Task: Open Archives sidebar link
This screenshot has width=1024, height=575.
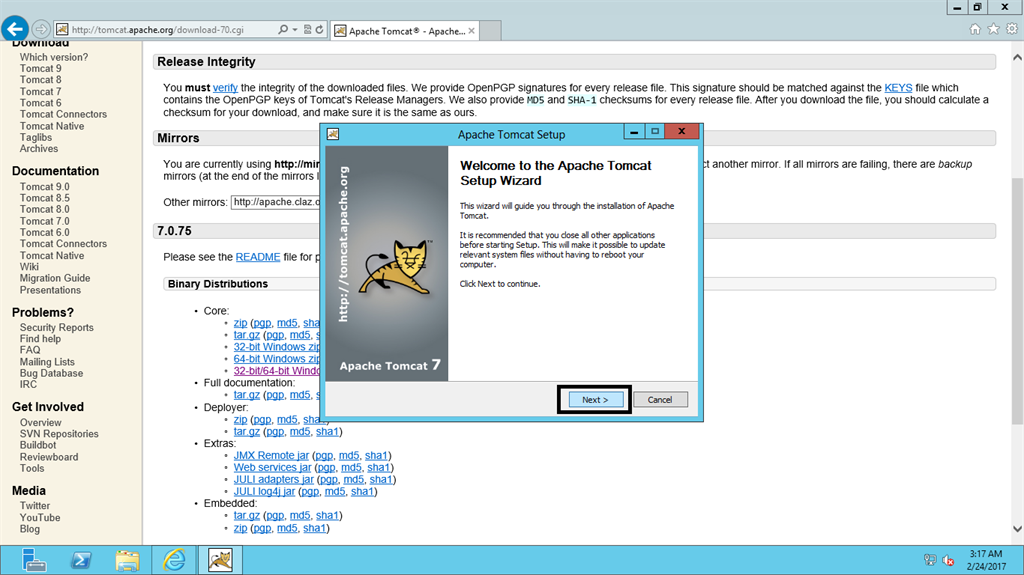Action: click(x=39, y=148)
